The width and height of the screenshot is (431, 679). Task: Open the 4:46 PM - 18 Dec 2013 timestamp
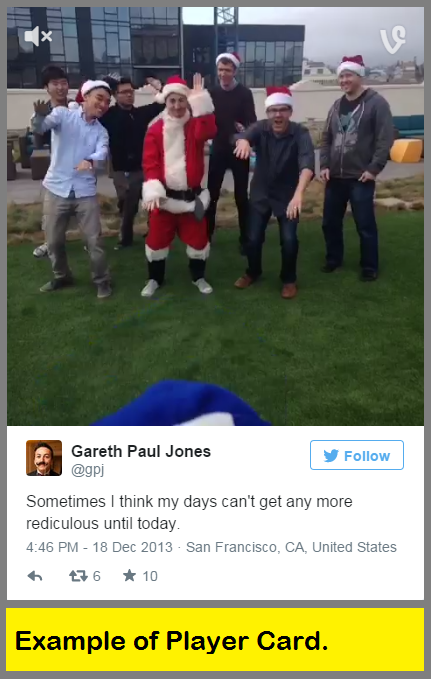point(99,547)
